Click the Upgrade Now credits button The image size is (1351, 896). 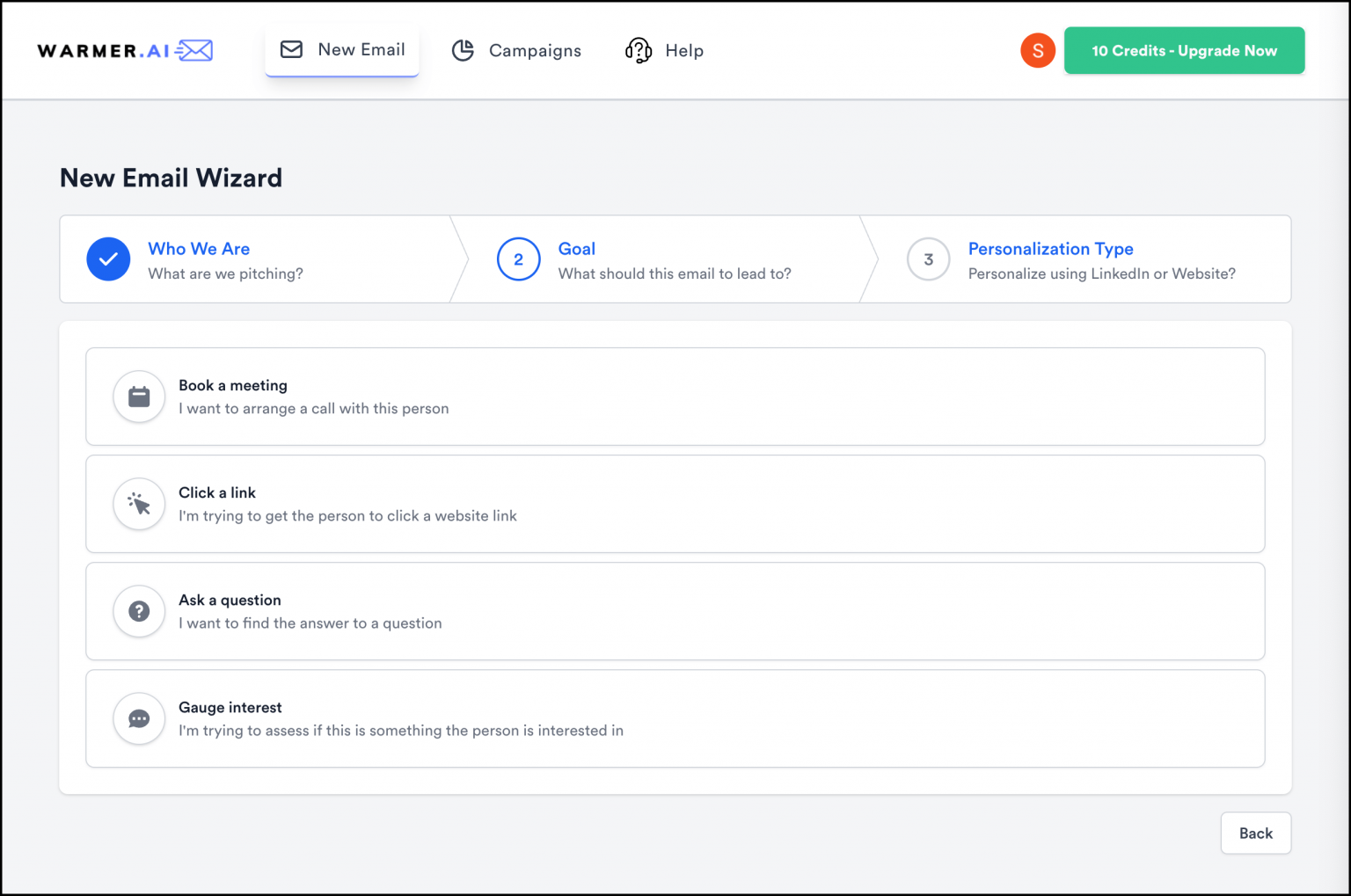coord(1184,50)
